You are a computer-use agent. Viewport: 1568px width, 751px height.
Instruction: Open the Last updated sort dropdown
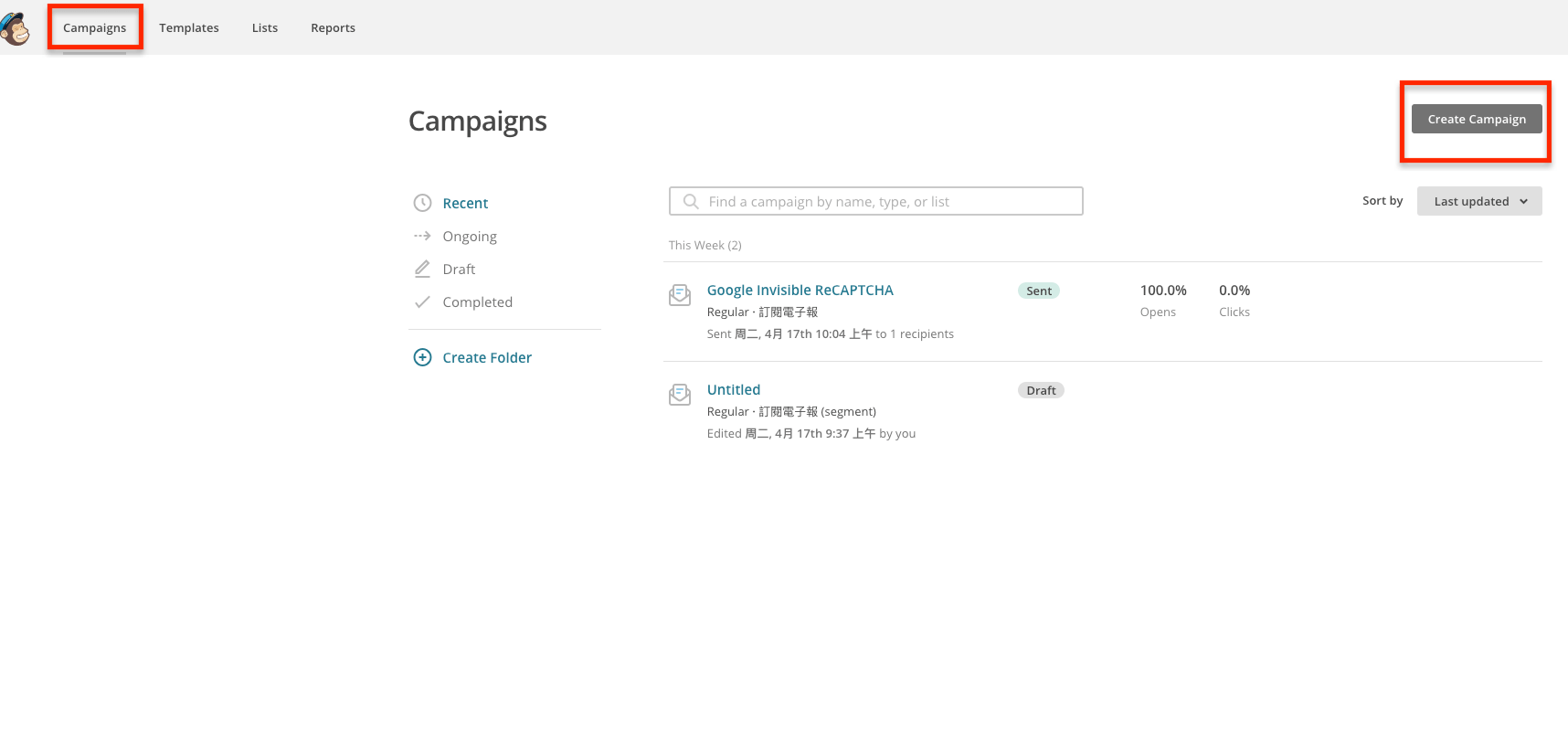pyautogui.click(x=1478, y=201)
